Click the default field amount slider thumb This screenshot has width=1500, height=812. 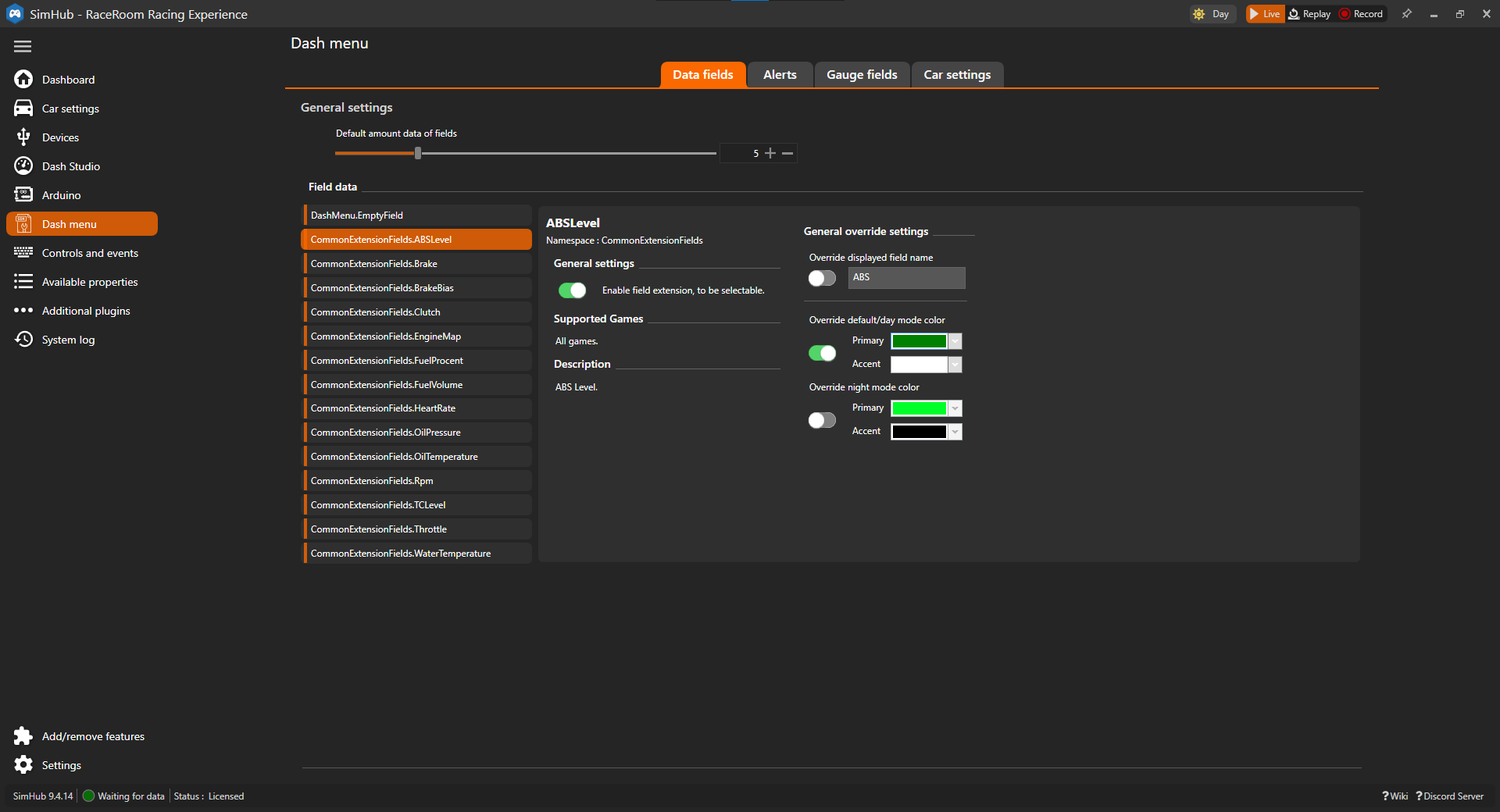[418, 153]
